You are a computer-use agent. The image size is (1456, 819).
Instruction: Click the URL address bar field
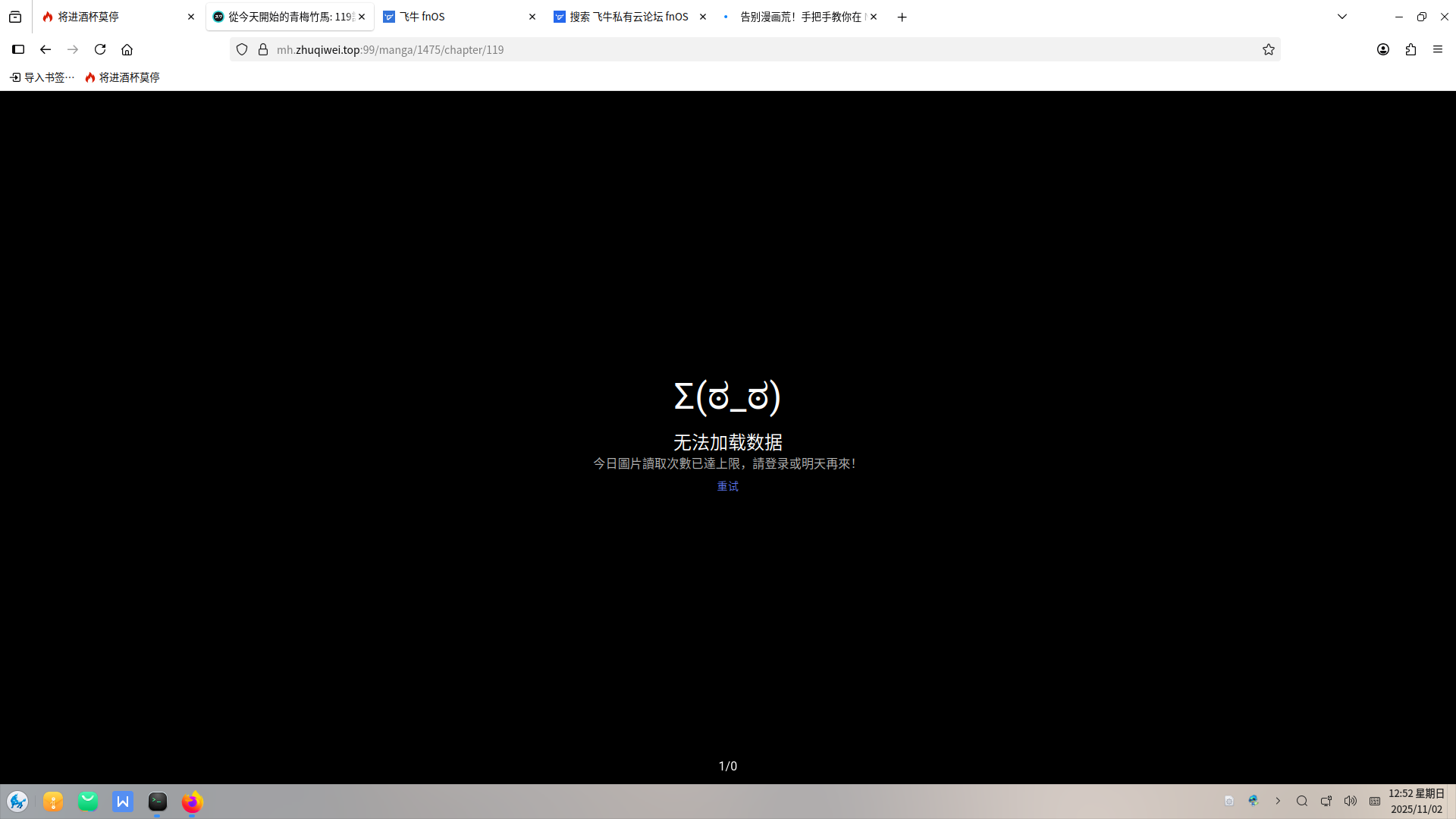pyautogui.click(x=758, y=49)
